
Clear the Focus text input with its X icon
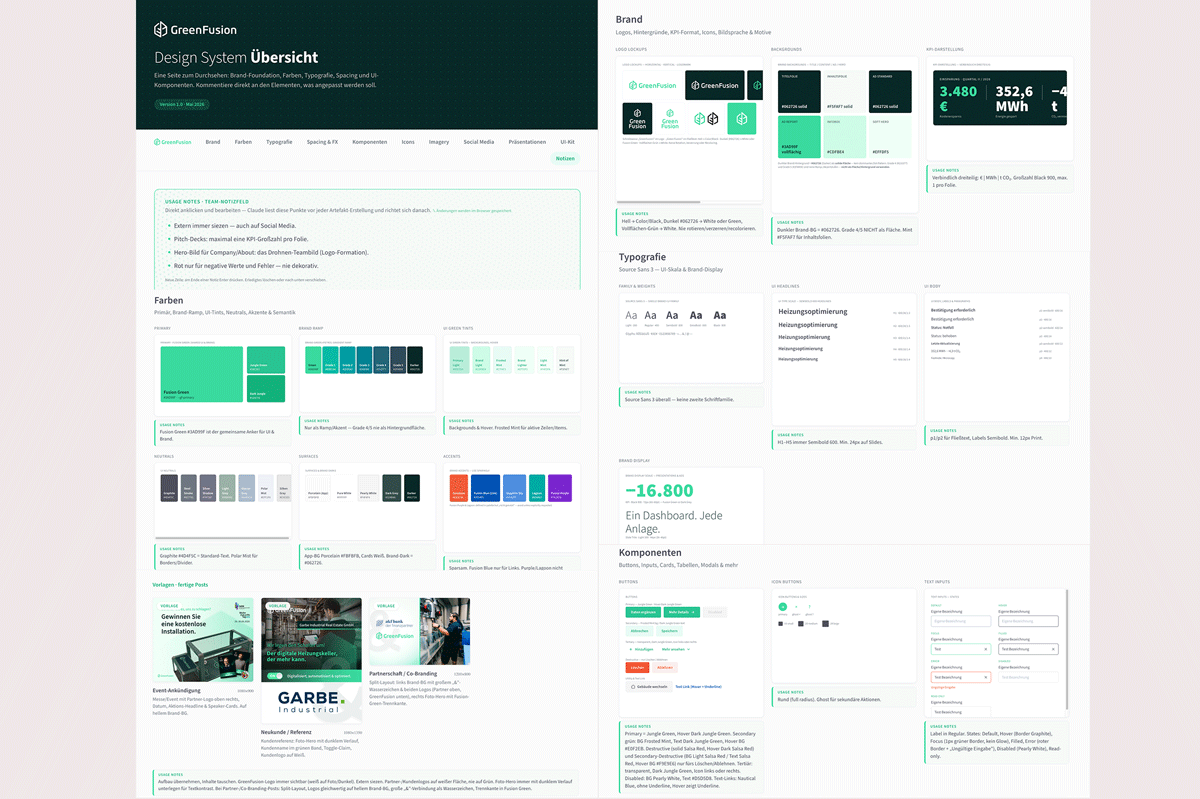985,649
